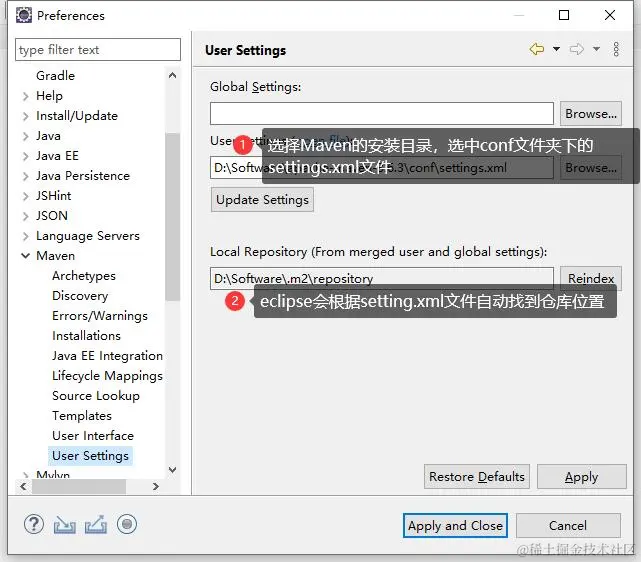Select Gradle in the preferences tree
The height and width of the screenshot is (562, 641).
pyautogui.click(x=56, y=76)
